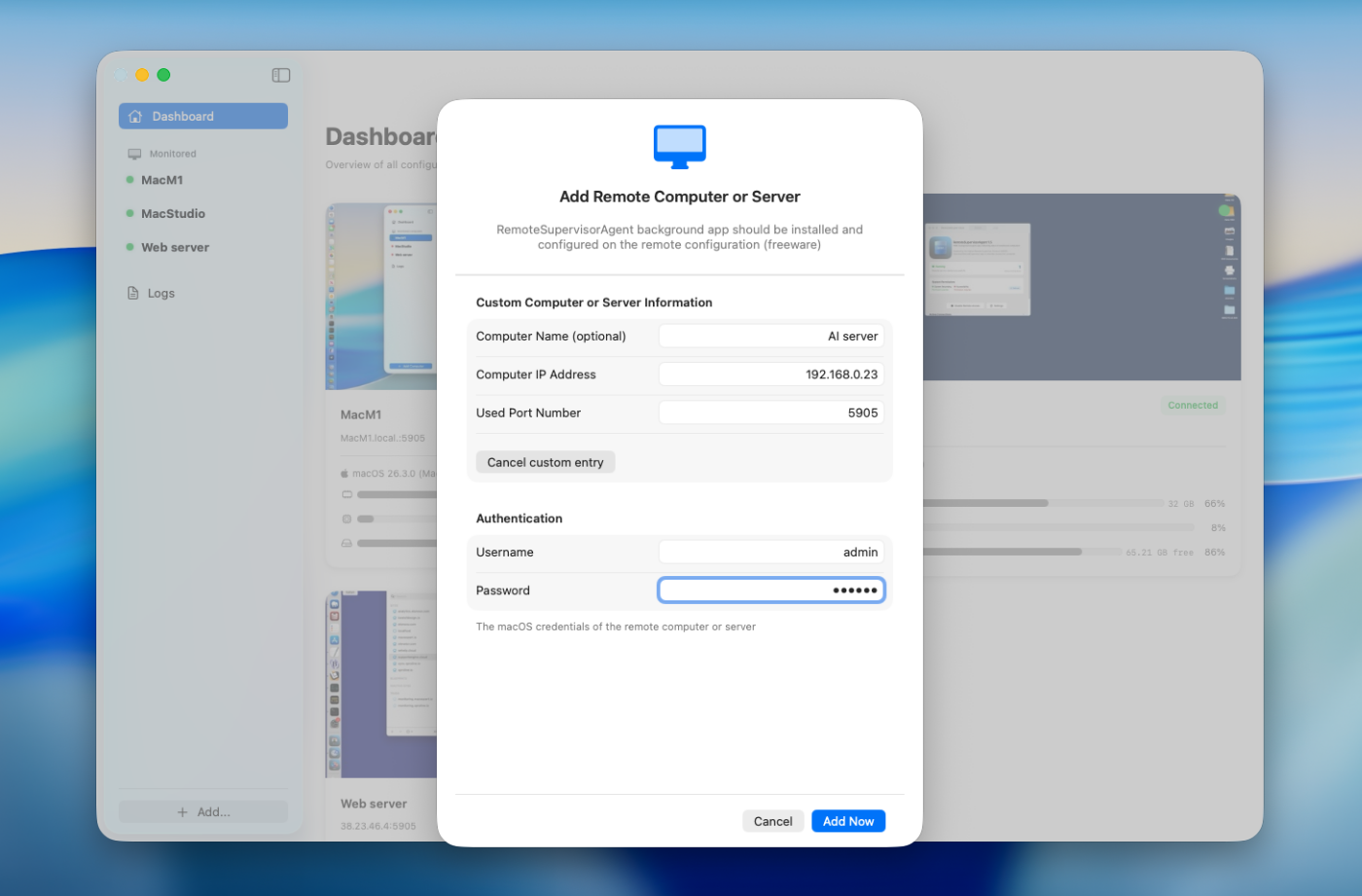
Task: Click Cancel custom entry button
Action: click(545, 462)
